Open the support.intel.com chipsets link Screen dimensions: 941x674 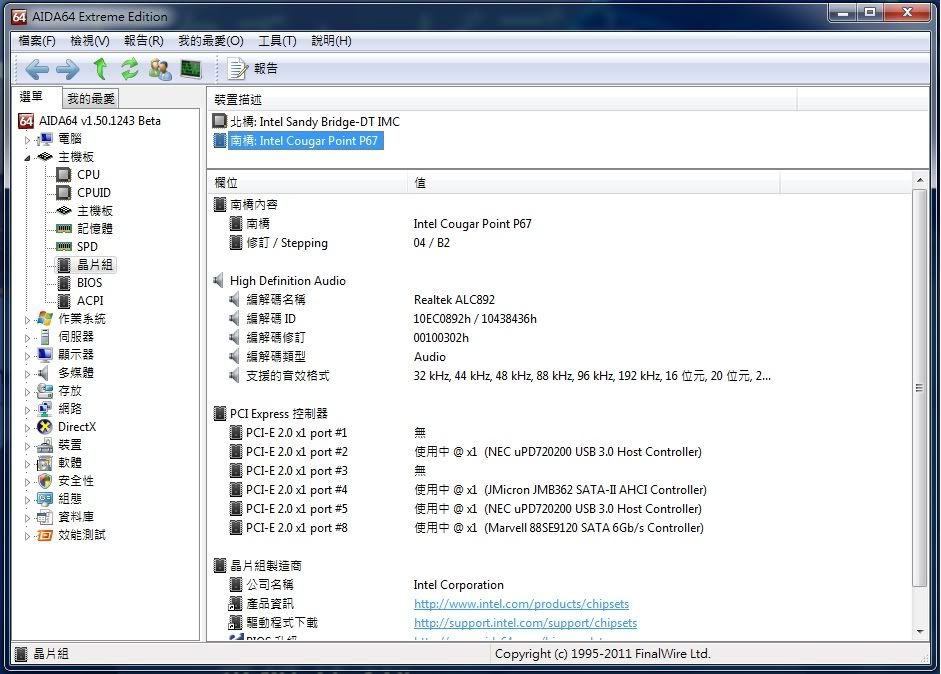click(x=525, y=623)
